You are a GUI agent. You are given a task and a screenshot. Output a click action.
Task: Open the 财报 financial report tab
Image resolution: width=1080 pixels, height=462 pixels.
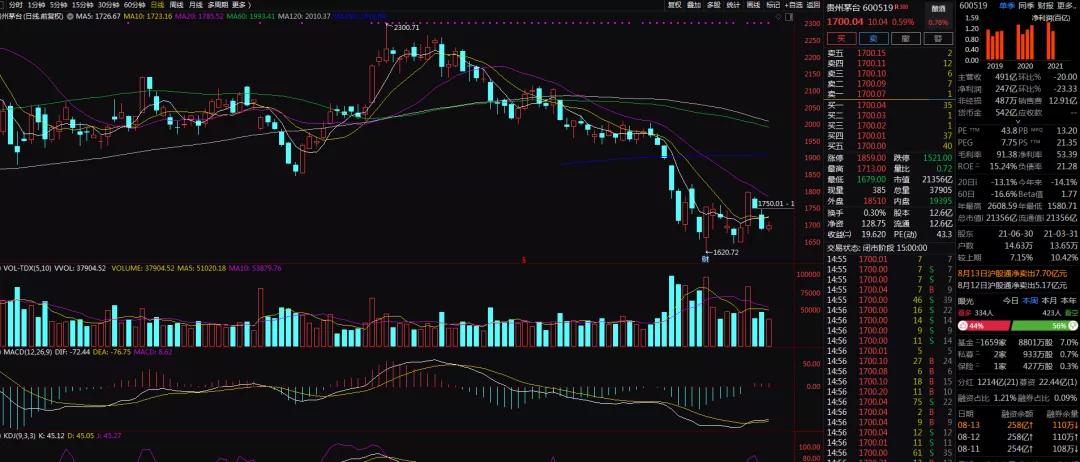[x=1046, y=6]
